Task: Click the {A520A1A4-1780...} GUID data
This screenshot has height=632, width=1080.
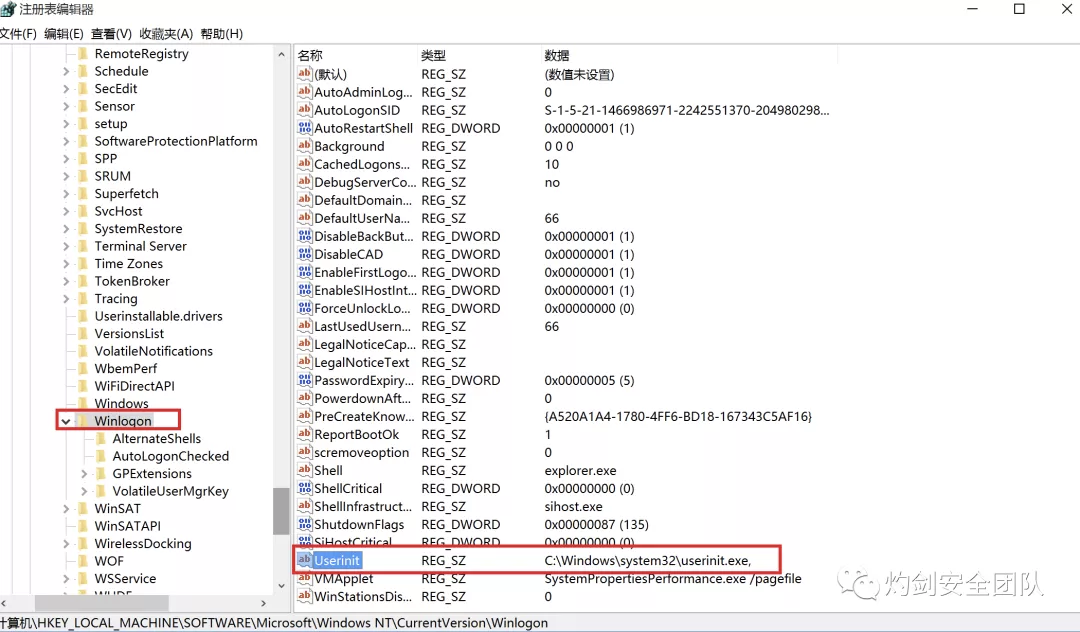Action: click(678, 416)
